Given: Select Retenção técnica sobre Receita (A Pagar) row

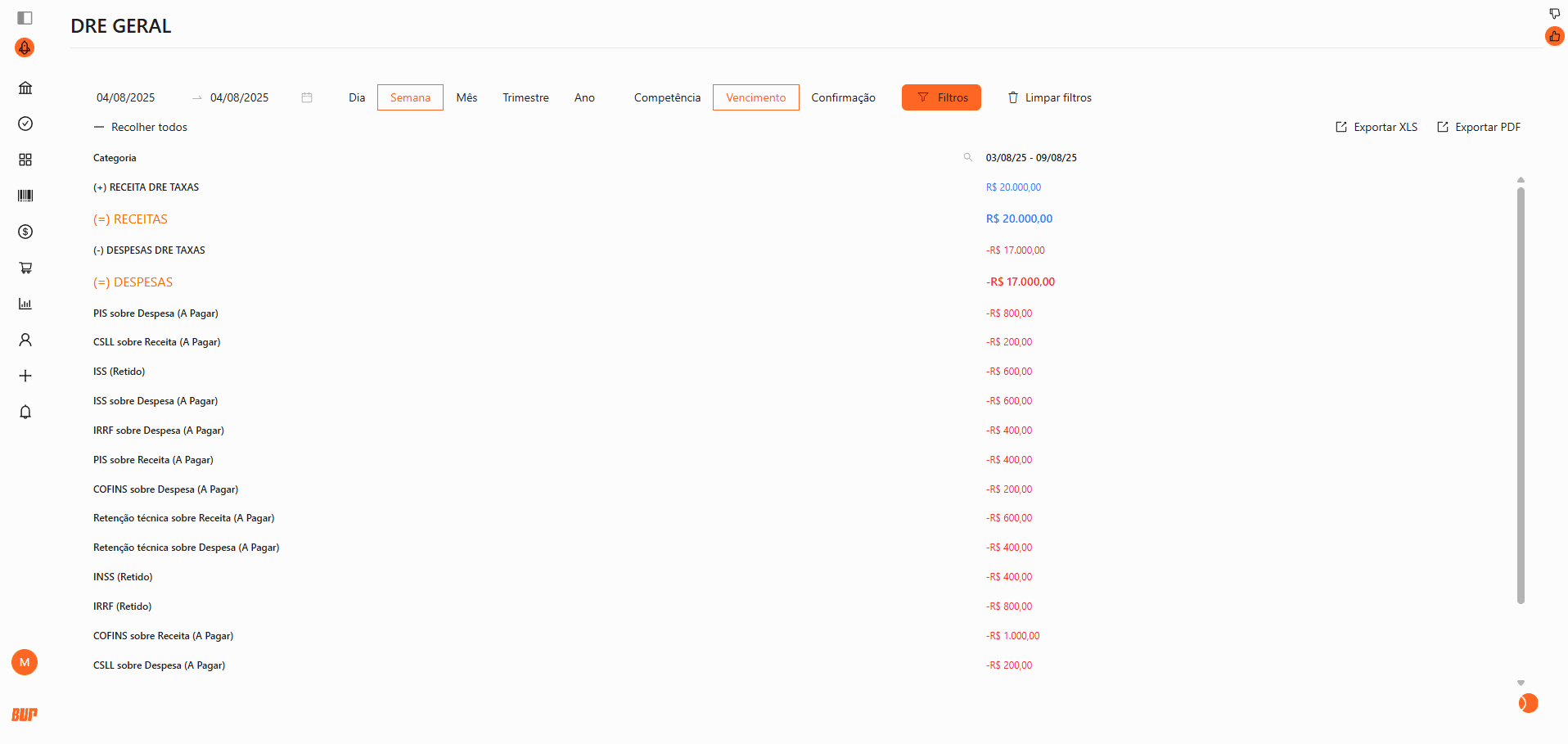Looking at the screenshot, I should (x=804, y=518).
